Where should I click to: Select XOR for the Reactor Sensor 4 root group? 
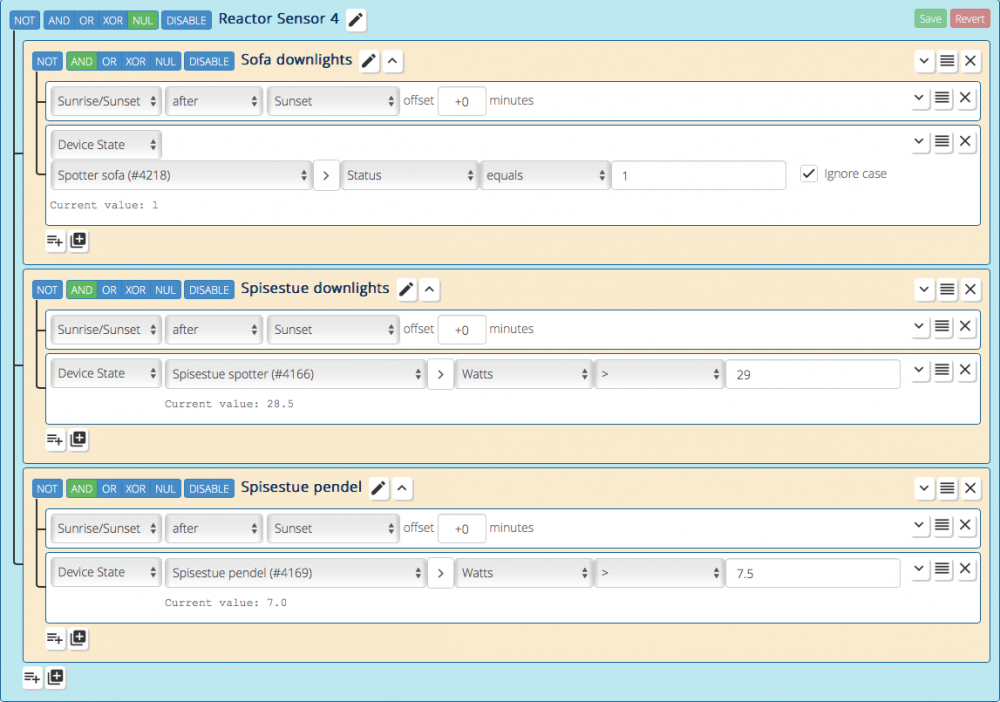pos(113,20)
